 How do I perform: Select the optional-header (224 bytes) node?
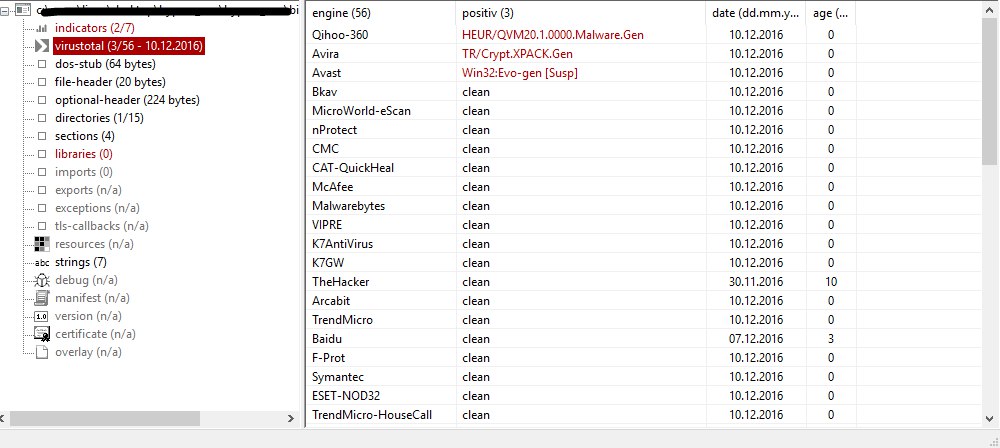click(x=127, y=100)
